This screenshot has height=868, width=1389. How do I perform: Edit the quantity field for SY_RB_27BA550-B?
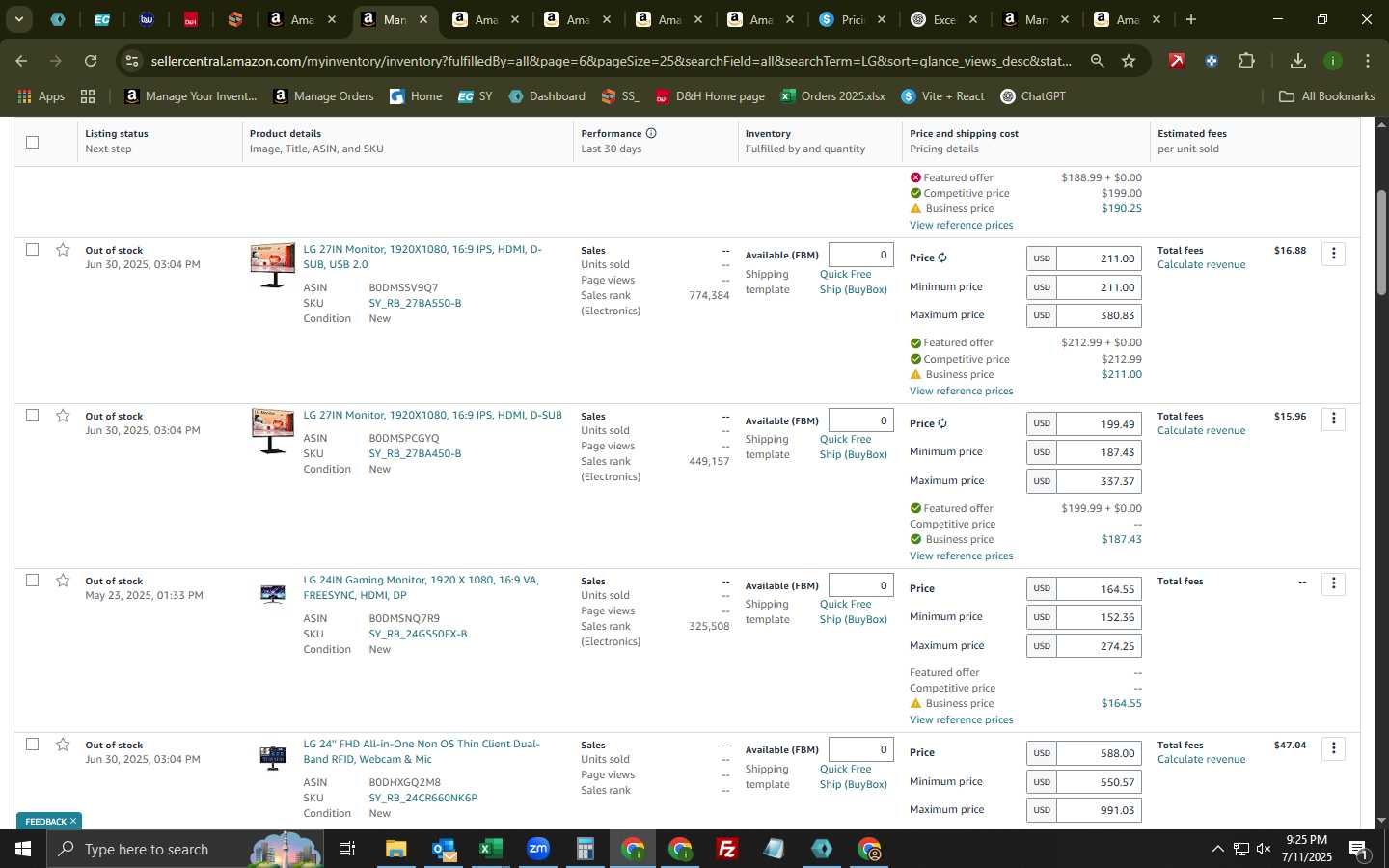tap(861, 255)
